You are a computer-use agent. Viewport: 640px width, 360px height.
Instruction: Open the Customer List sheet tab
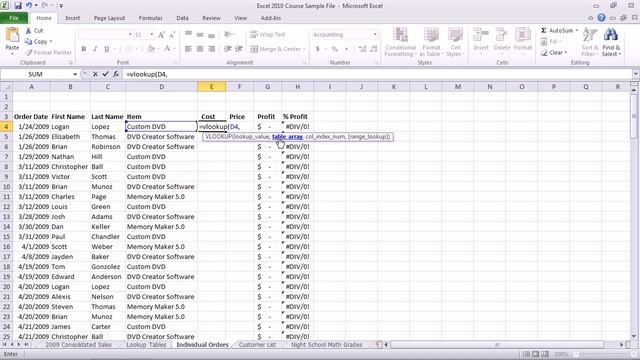(x=257, y=344)
